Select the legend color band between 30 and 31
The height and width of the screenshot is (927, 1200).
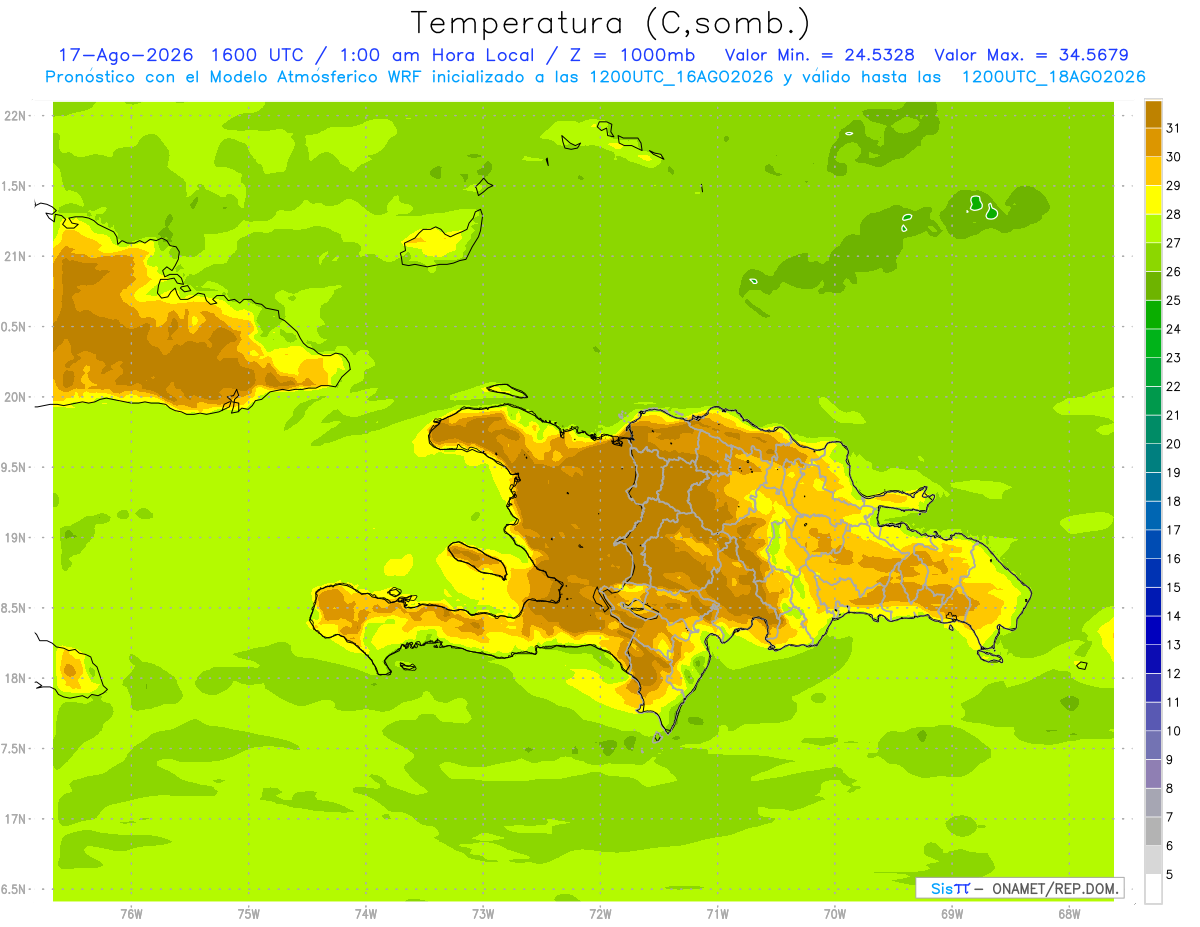point(1153,142)
